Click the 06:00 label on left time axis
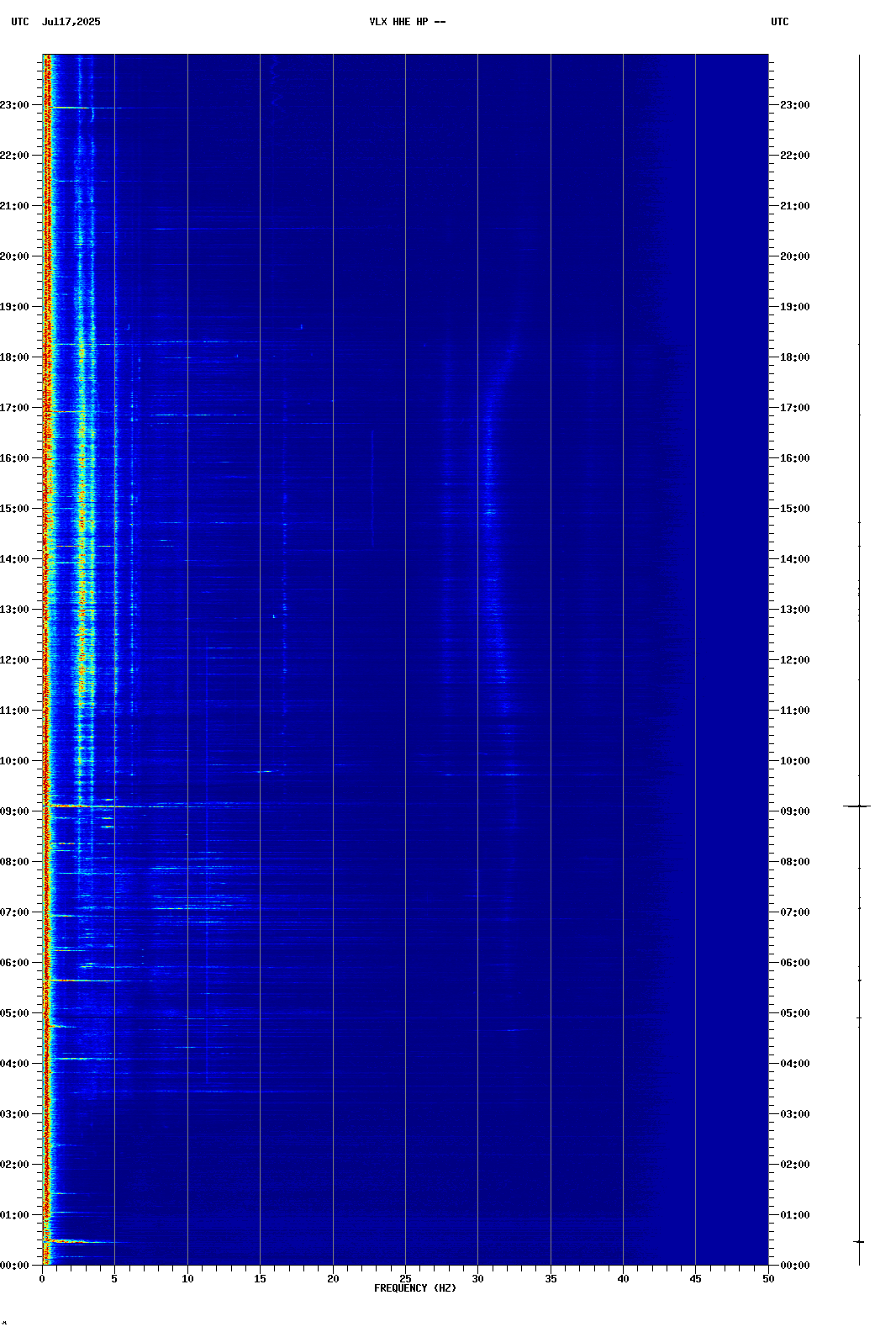 pos(14,963)
